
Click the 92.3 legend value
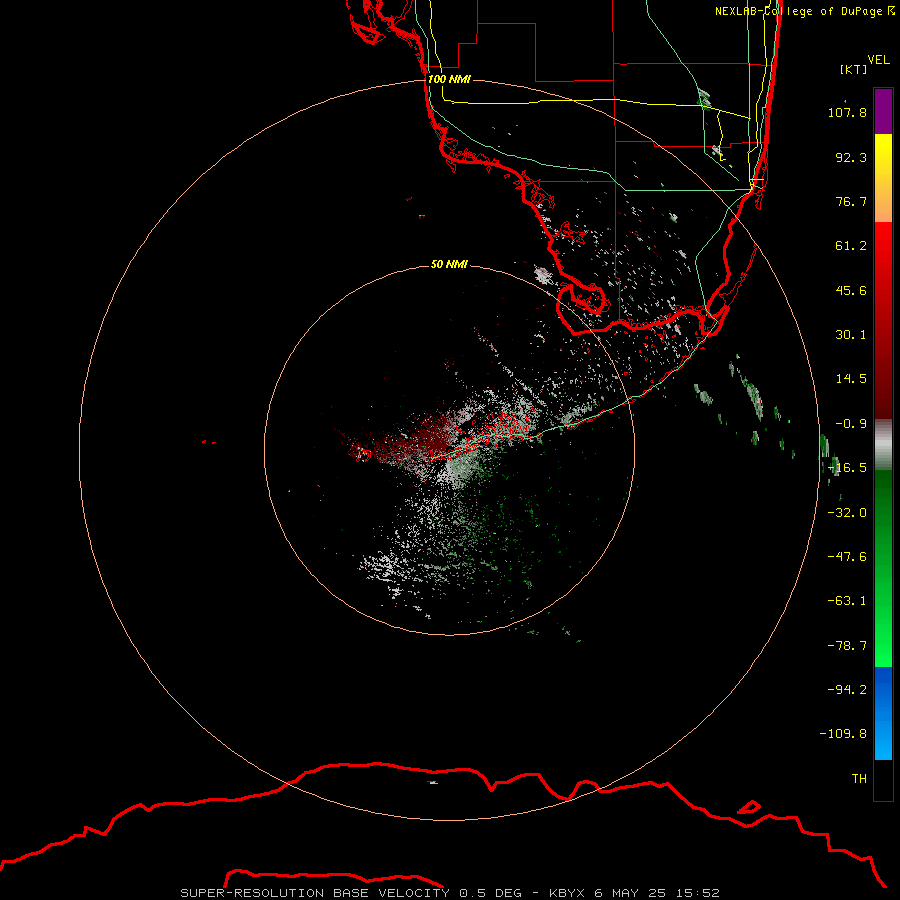coord(851,157)
